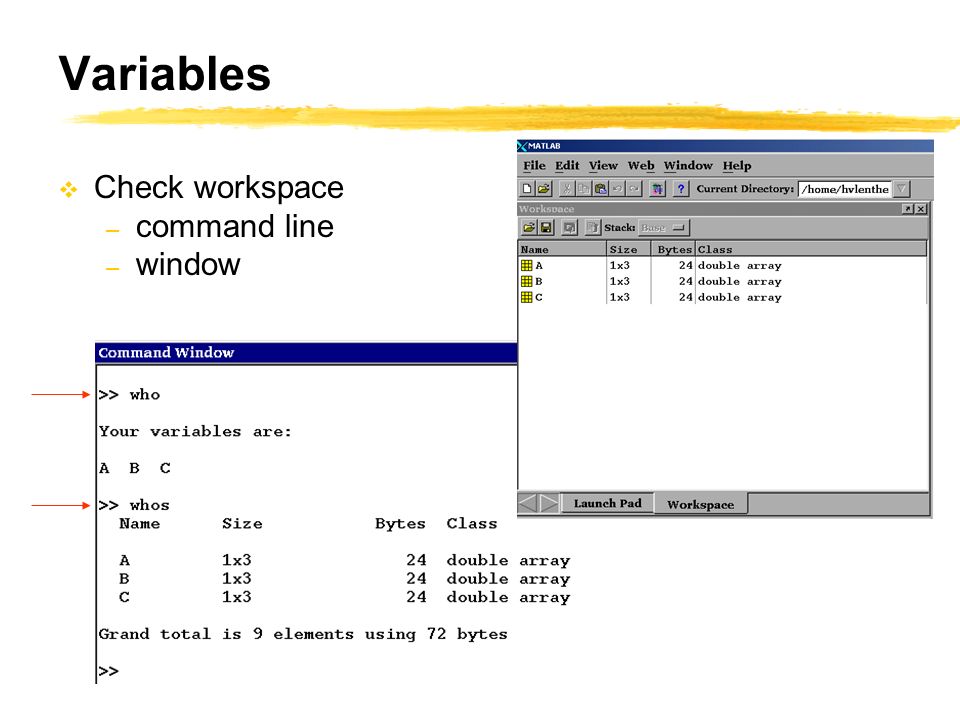The height and width of the screenshot is (720, 960).
Task: Click the left tab scroll arrow
Action: (527, 503)
